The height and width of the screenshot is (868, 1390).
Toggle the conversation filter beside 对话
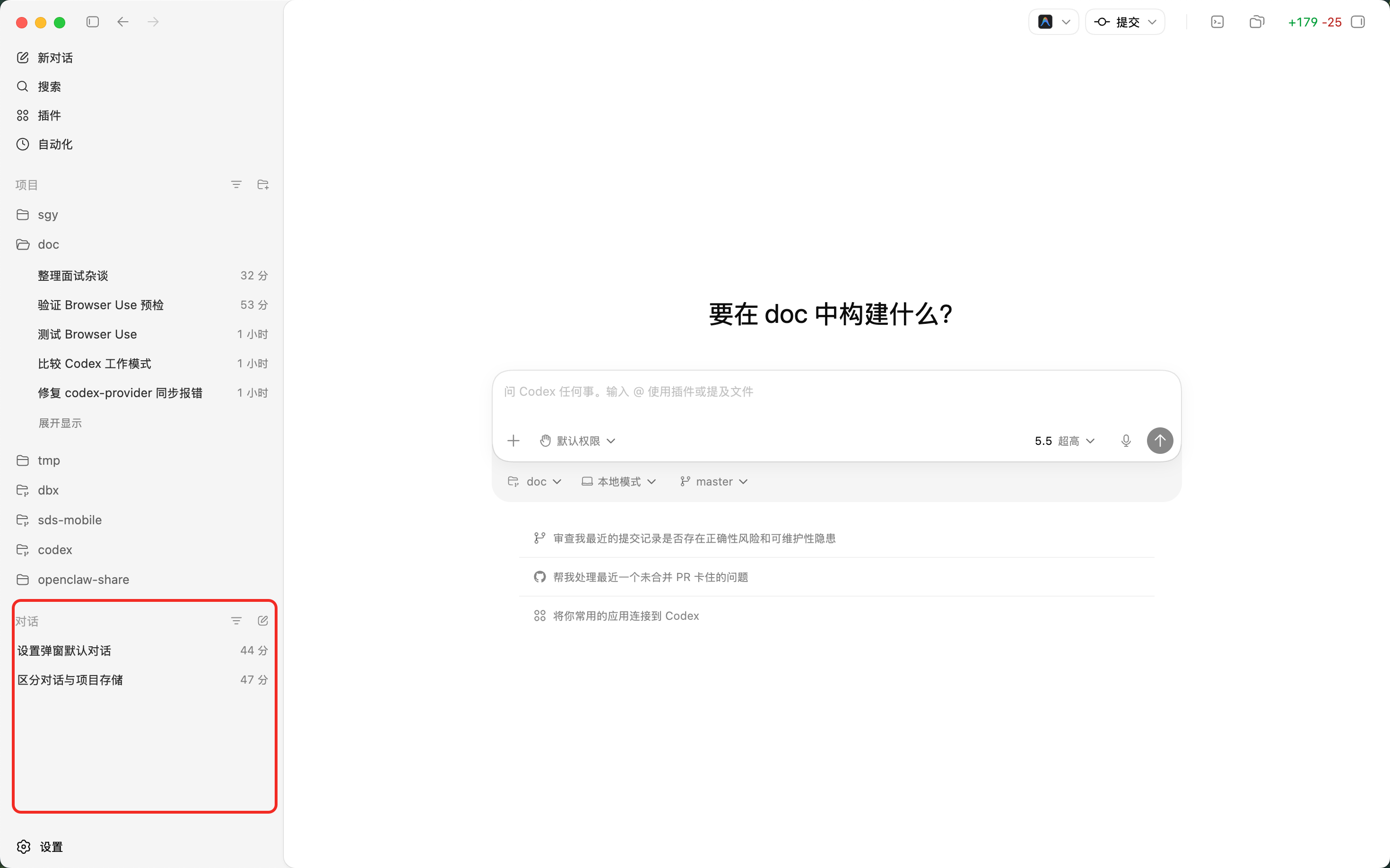(x=236, y=621)
